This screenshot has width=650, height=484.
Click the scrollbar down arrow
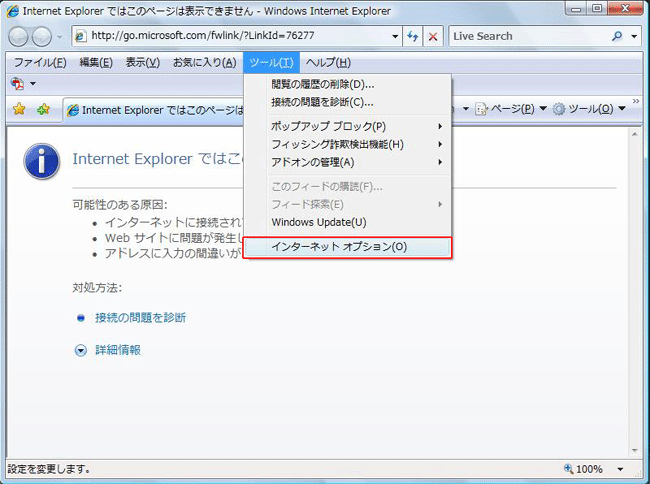click(x=635, y=450)
